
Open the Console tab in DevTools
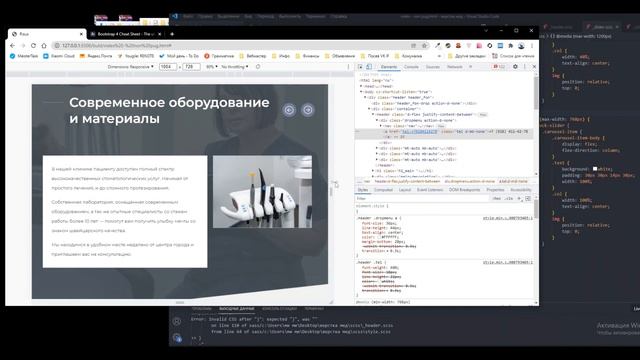[x=411, y=67]
